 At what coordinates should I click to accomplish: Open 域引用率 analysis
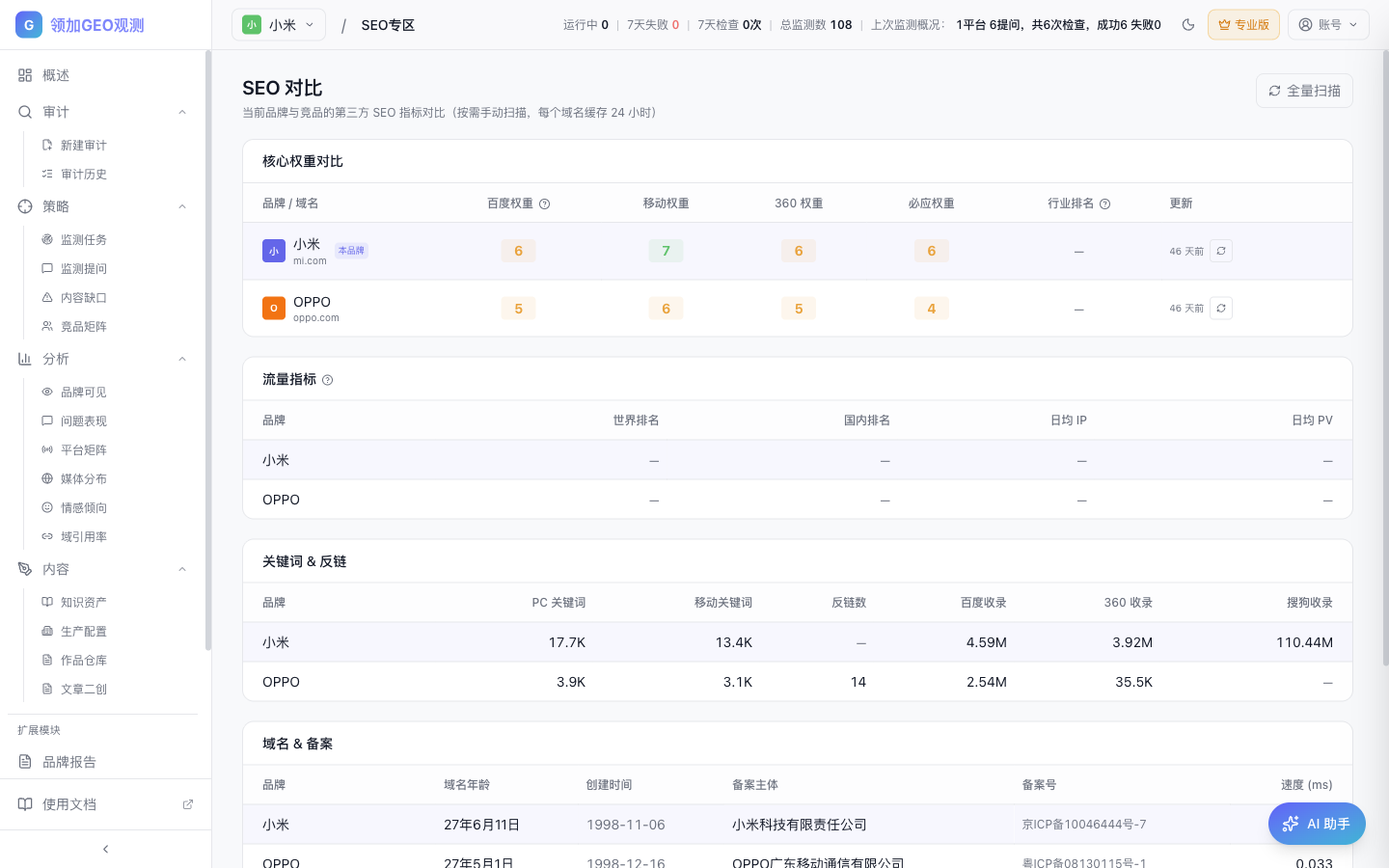(x=83, y=536)
